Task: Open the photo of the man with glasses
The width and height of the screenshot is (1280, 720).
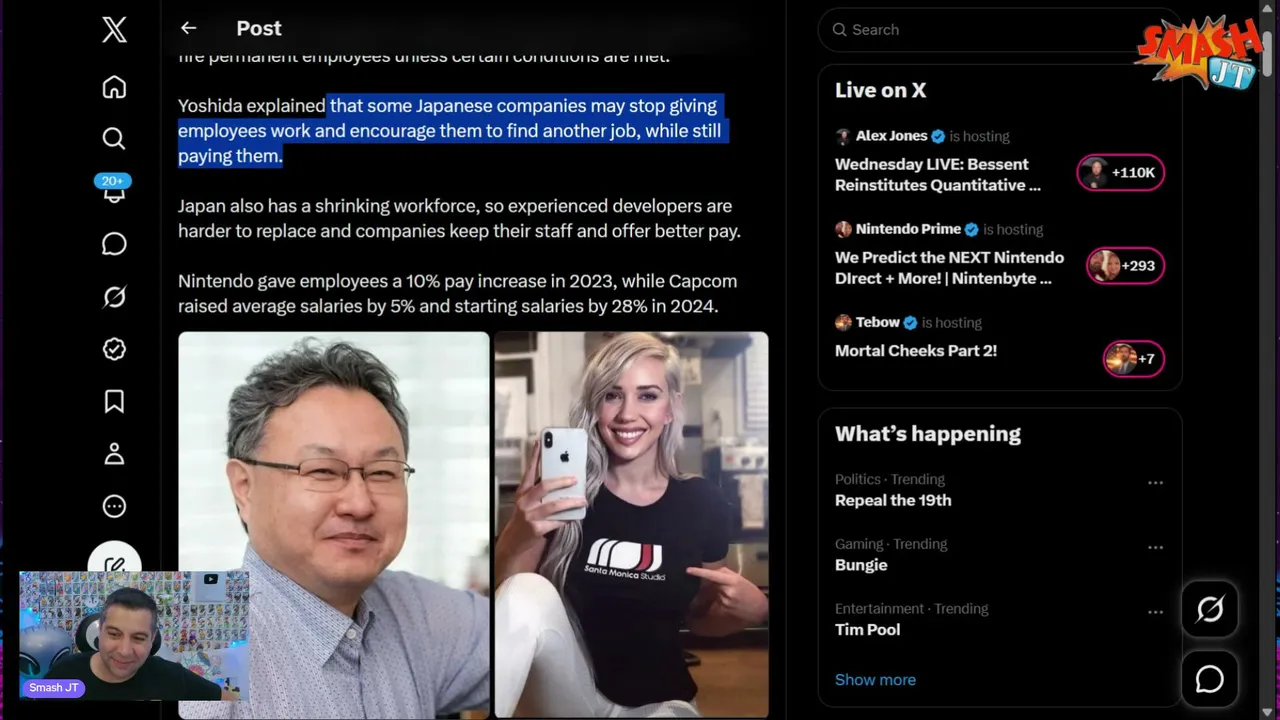Action: 334,525
